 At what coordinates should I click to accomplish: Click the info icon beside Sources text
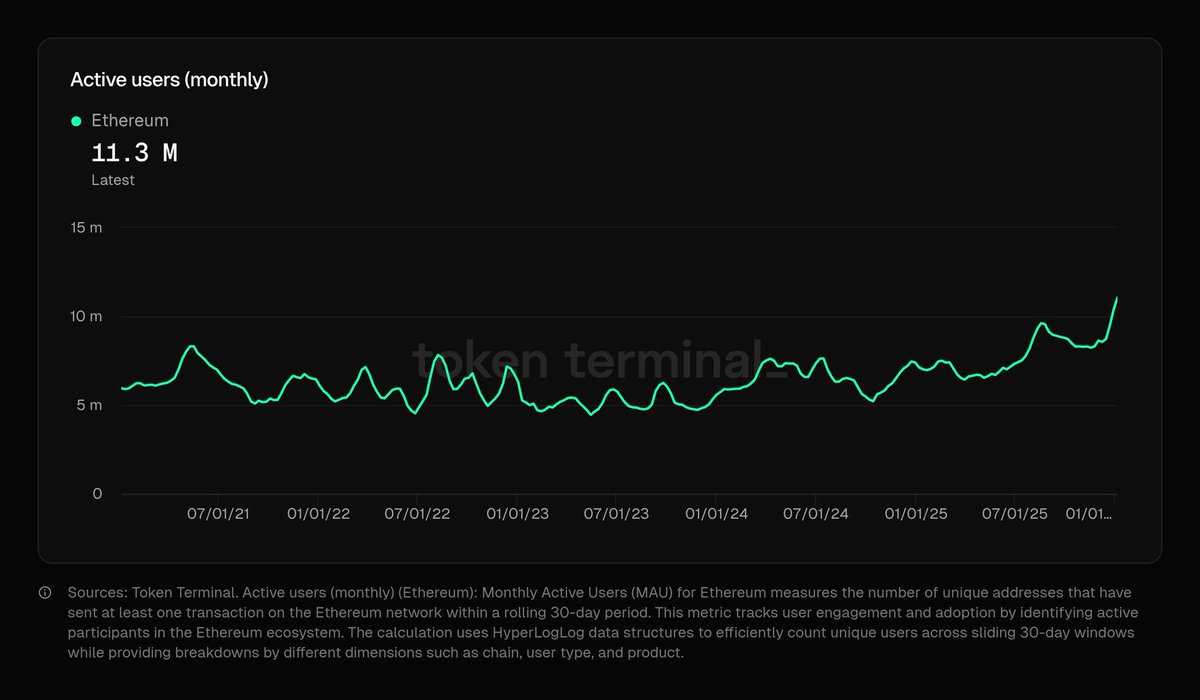click(x=45, y=593)
